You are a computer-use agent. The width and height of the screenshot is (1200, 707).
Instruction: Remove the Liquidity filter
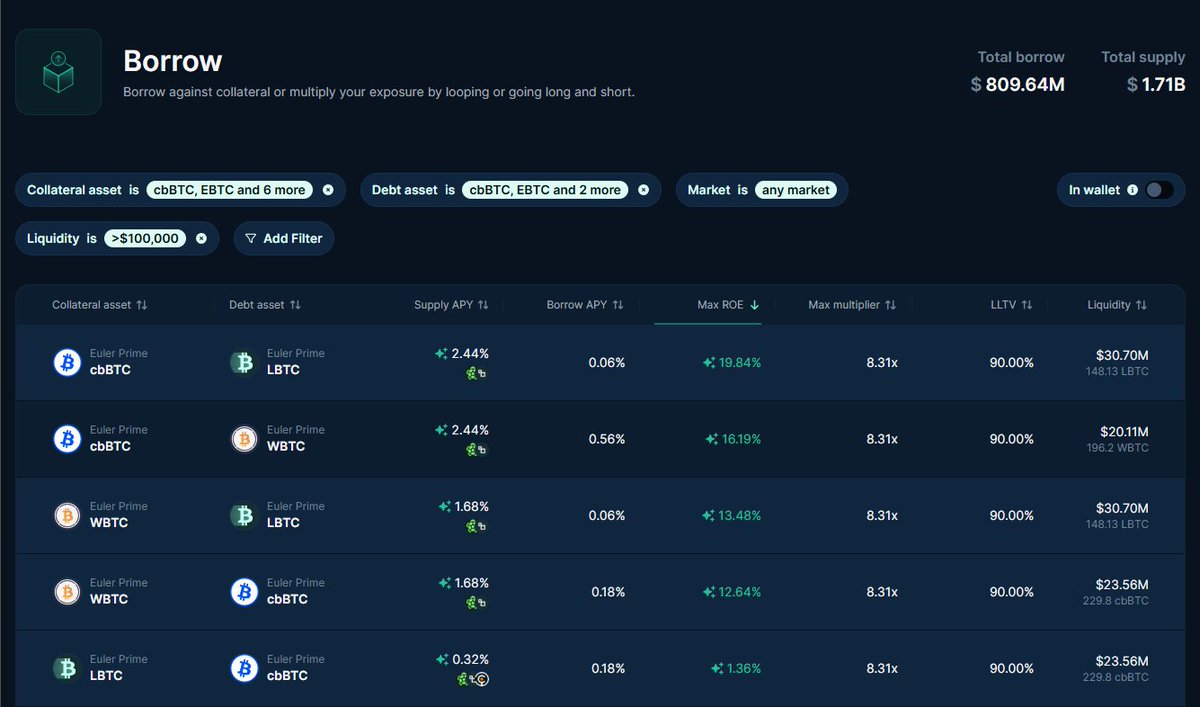click(x=201, y=238)
